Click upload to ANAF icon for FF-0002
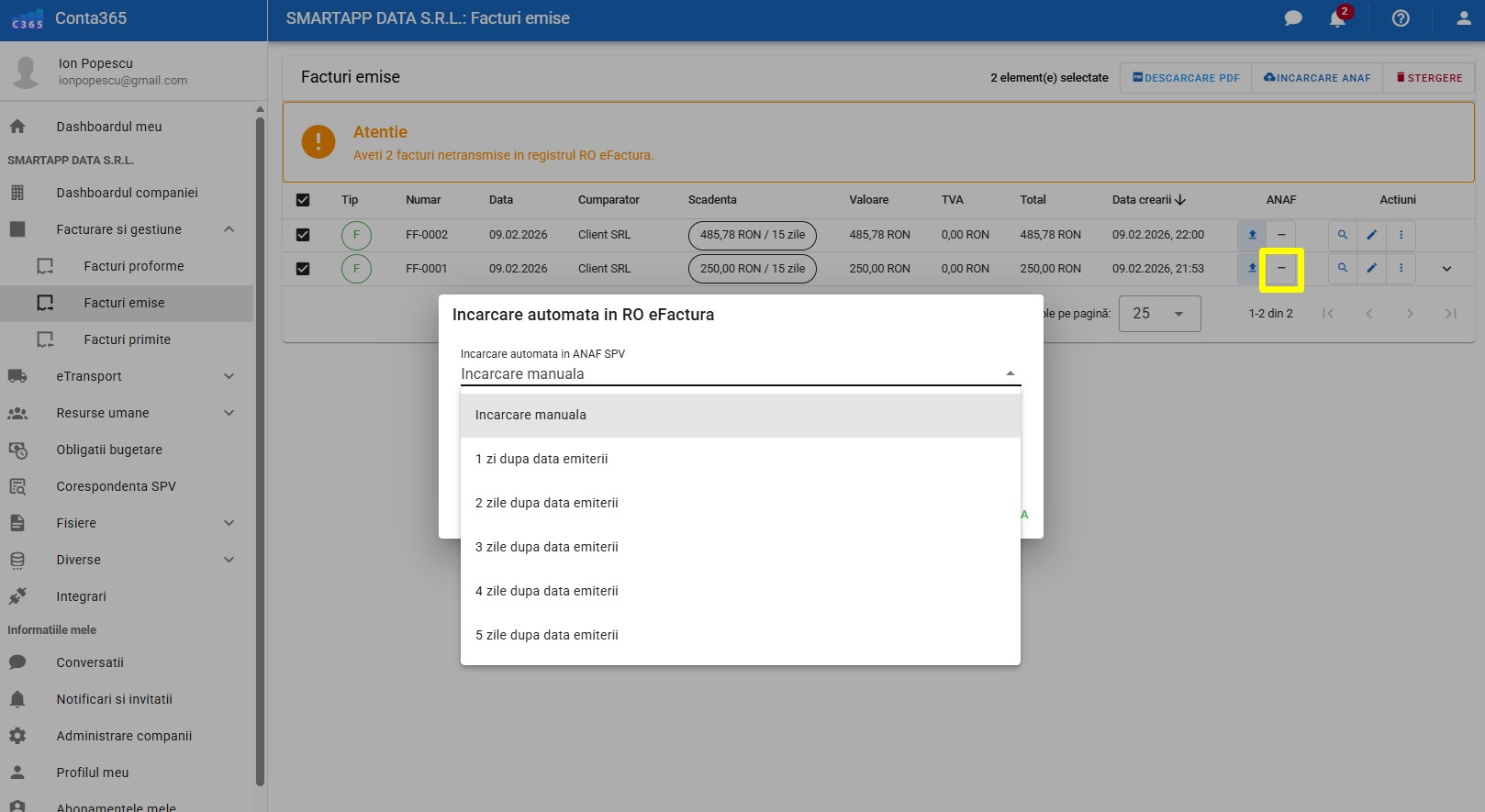1485x812 pixels. pos(1252,235)
